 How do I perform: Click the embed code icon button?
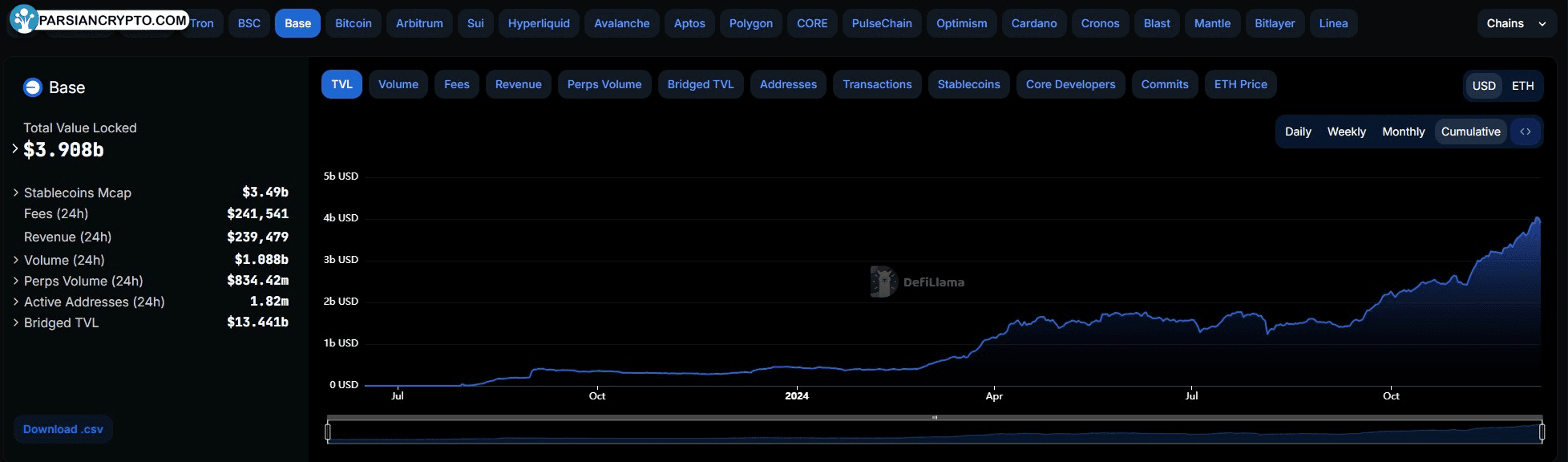pos(1526,132)
